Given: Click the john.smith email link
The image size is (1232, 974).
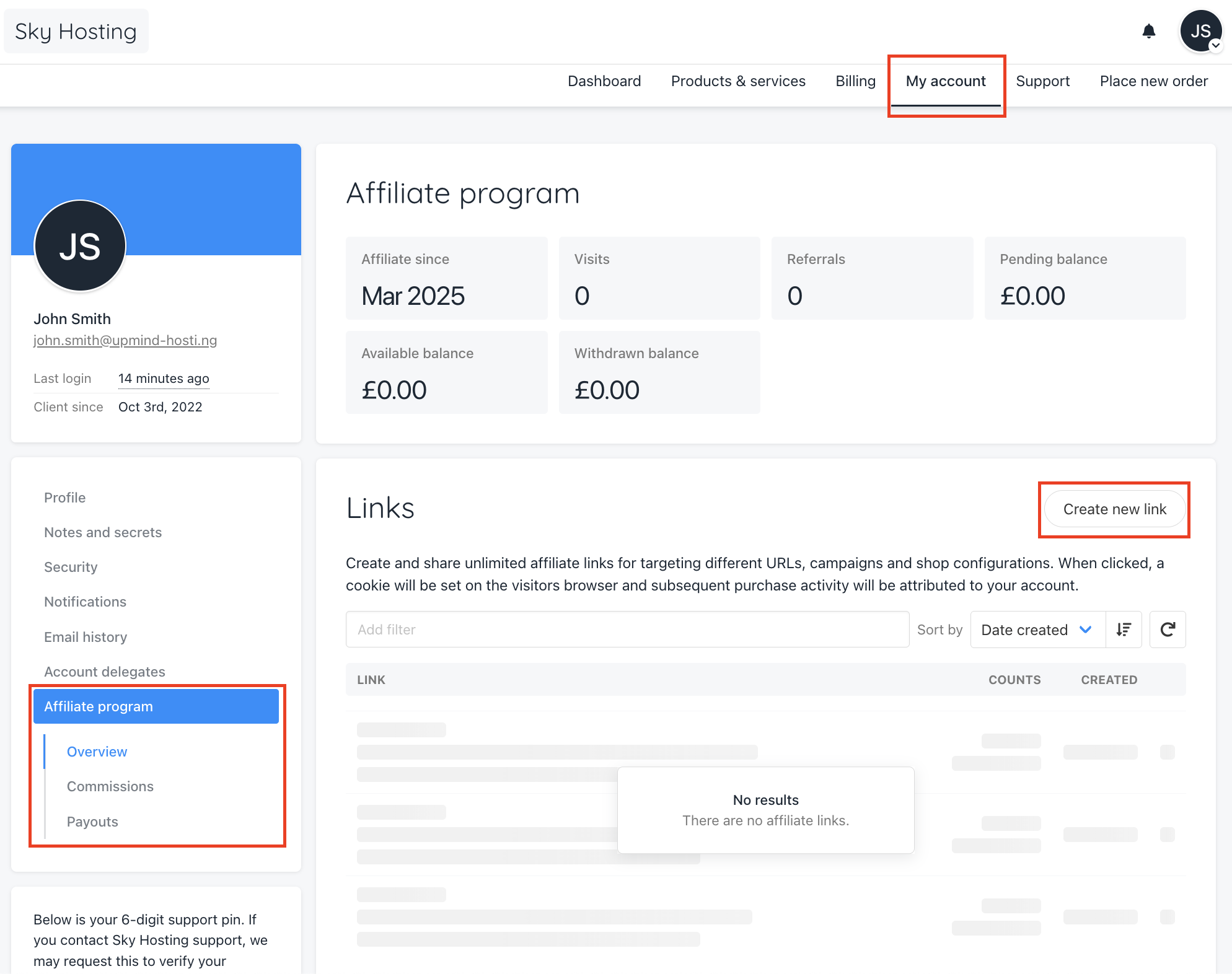Looking at the screenshot, I should (125, 340).
